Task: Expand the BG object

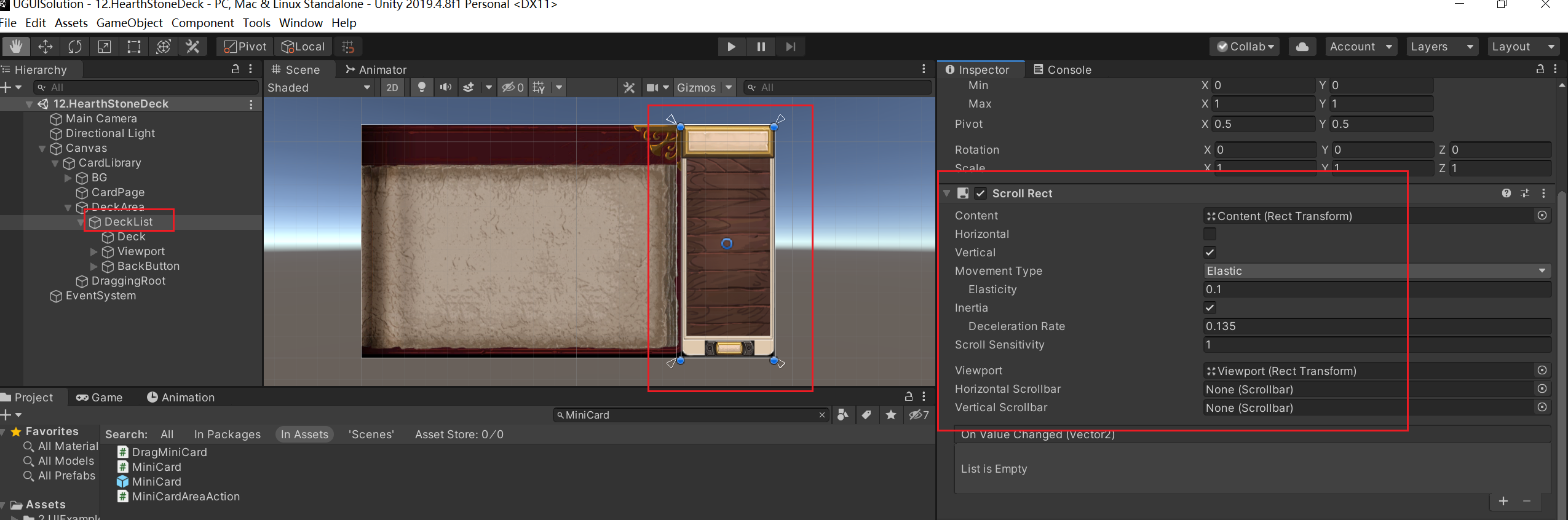Action: point(68,178)
